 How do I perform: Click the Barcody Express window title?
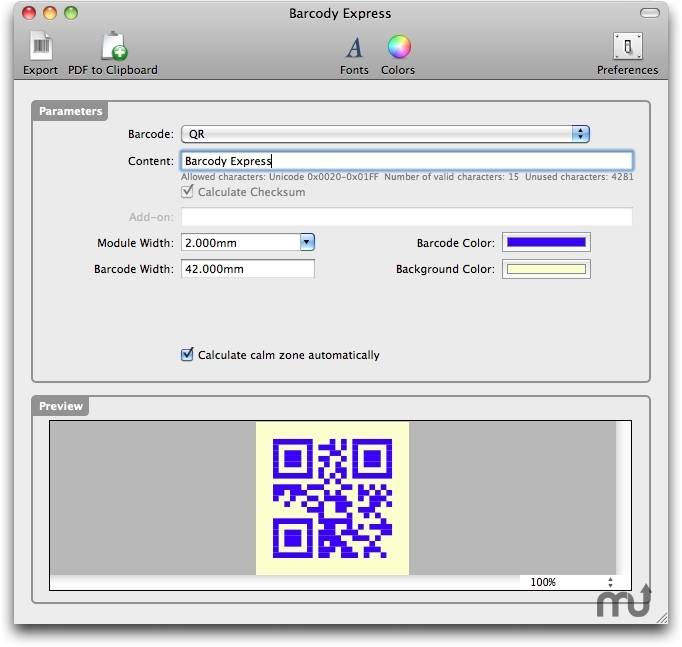340,13
